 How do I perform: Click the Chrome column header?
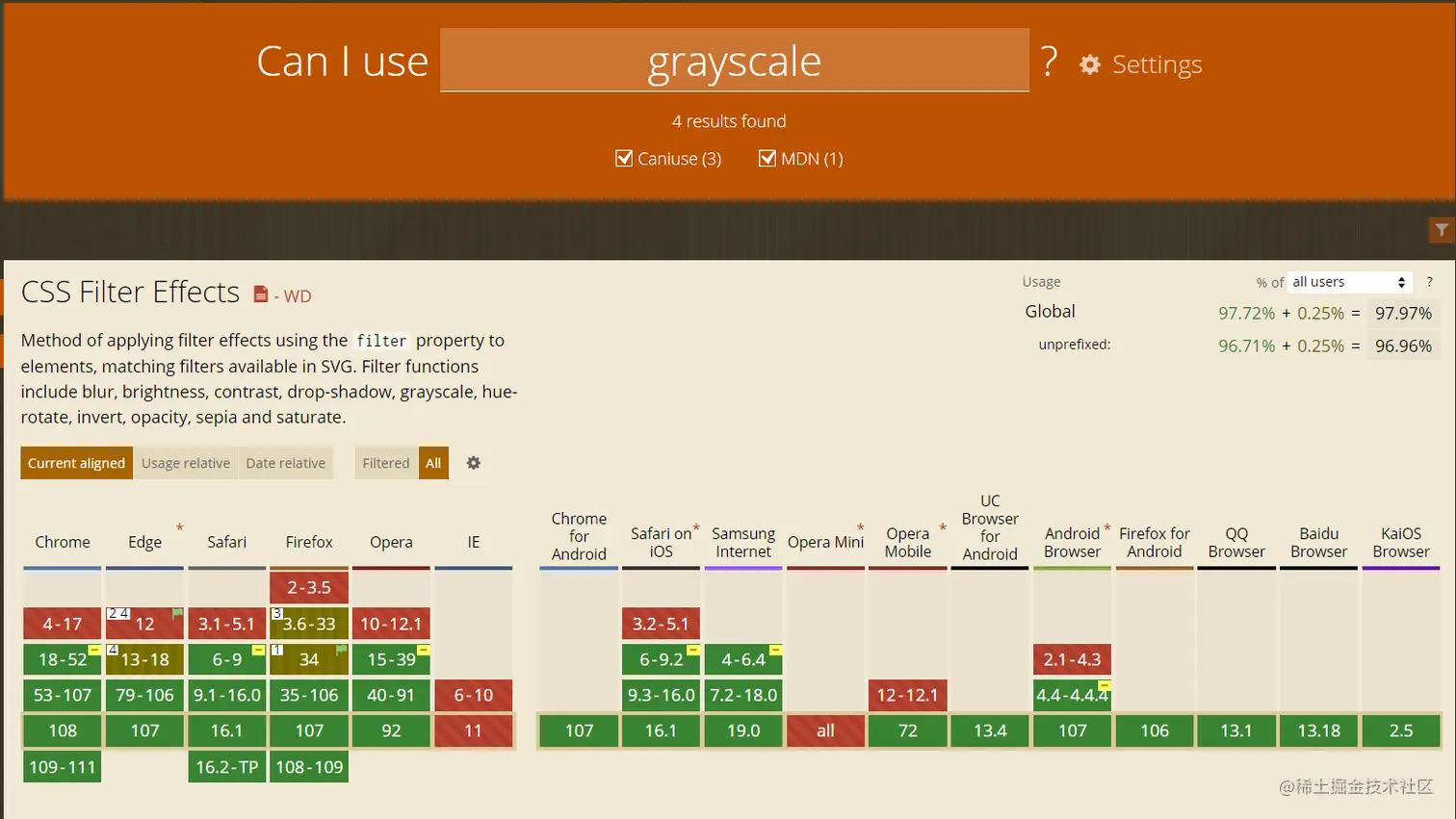point(63,542)
